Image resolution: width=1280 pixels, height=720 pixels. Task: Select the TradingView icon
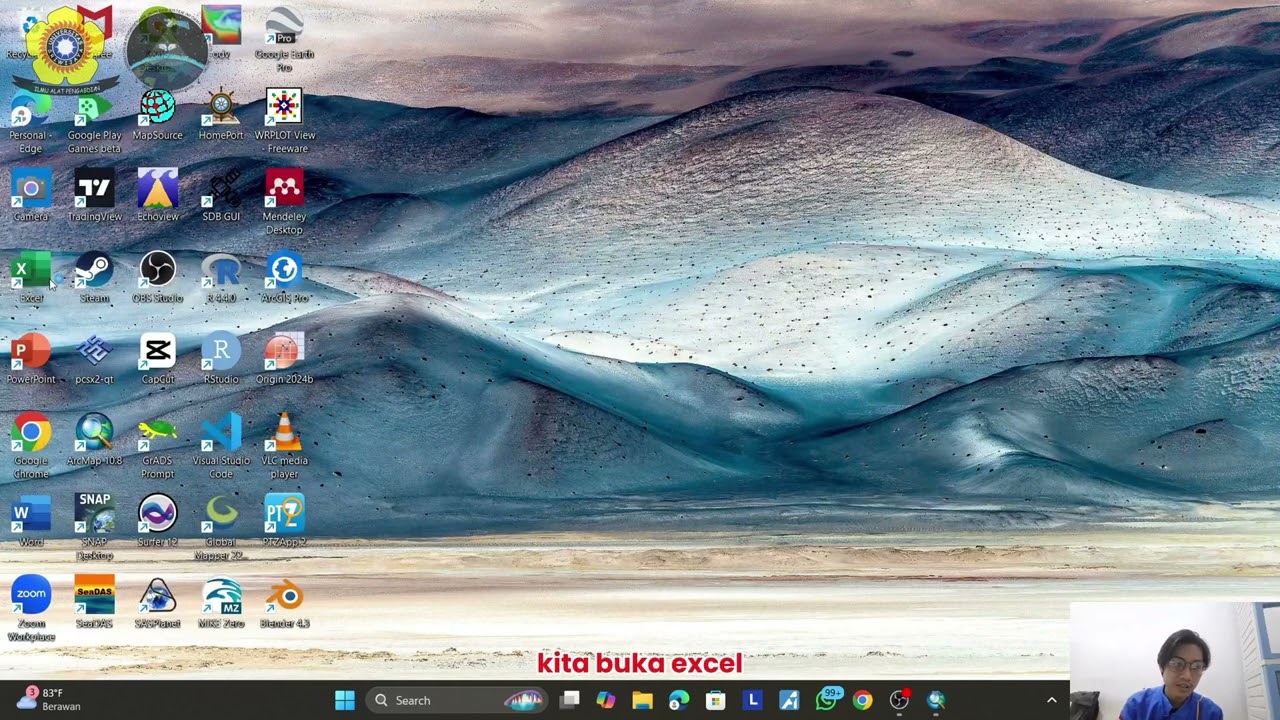(x=94, y=196)
